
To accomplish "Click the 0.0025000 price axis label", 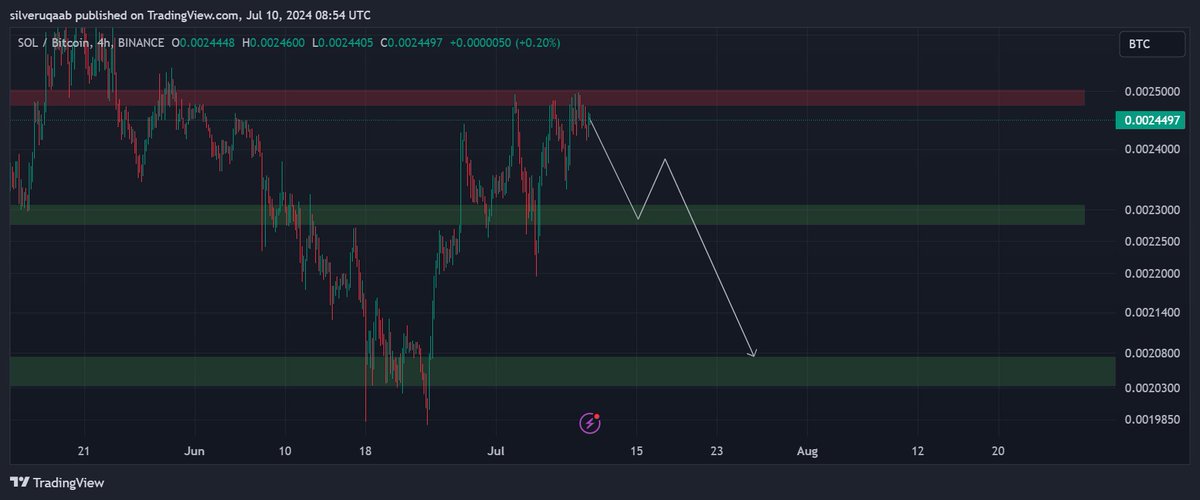I will coord(1151,91).
